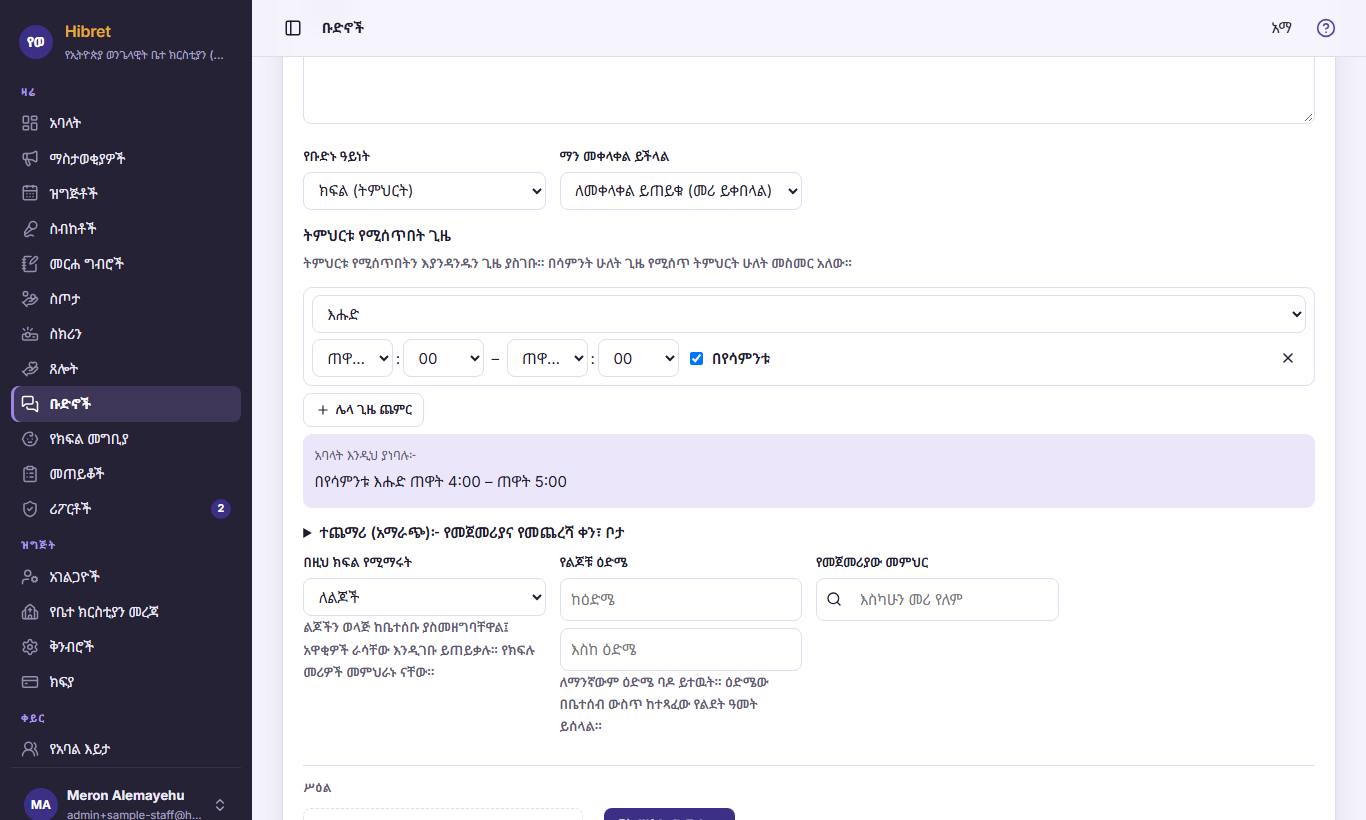Click the giving icon beside ስጦታ
1366x820 pixels.
pyautogui.click(x=30, y=299)
